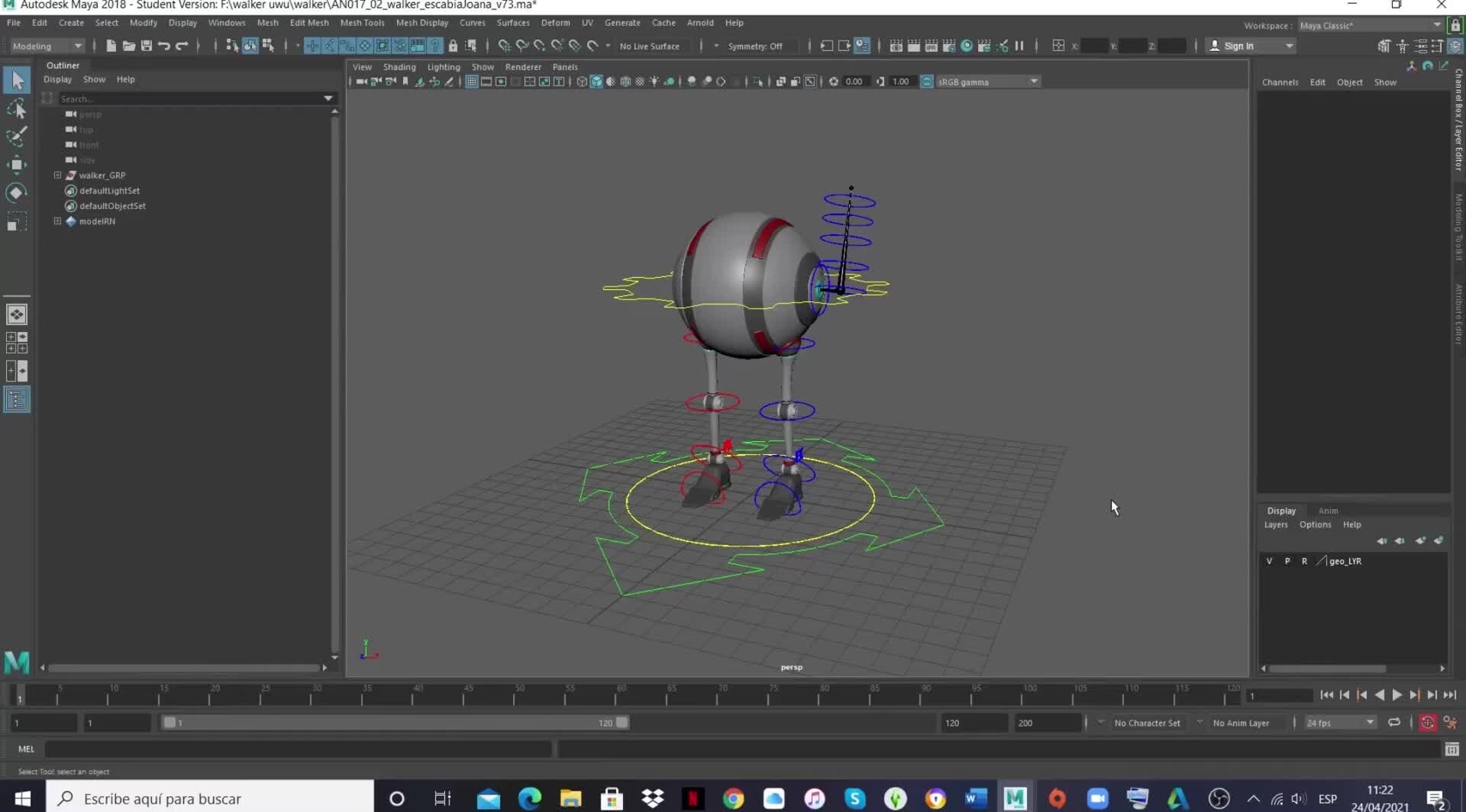Select the Rotate tool in the toolbox
This screenshot has width=1466, height=812.
[x=17, y=192]
